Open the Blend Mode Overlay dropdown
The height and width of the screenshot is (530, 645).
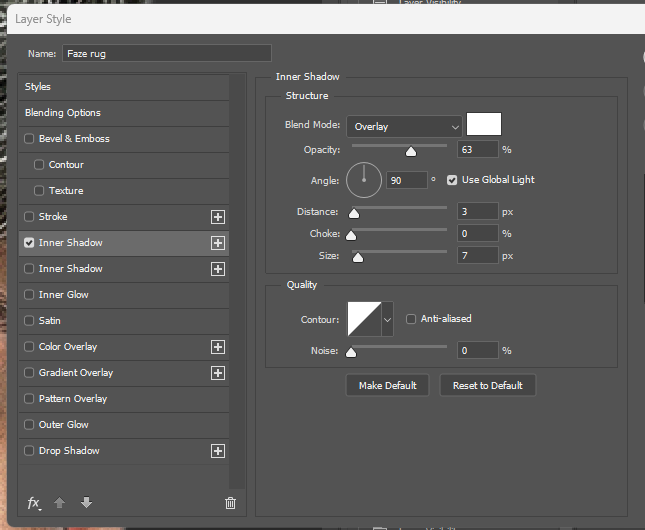[x=404, y=126]
